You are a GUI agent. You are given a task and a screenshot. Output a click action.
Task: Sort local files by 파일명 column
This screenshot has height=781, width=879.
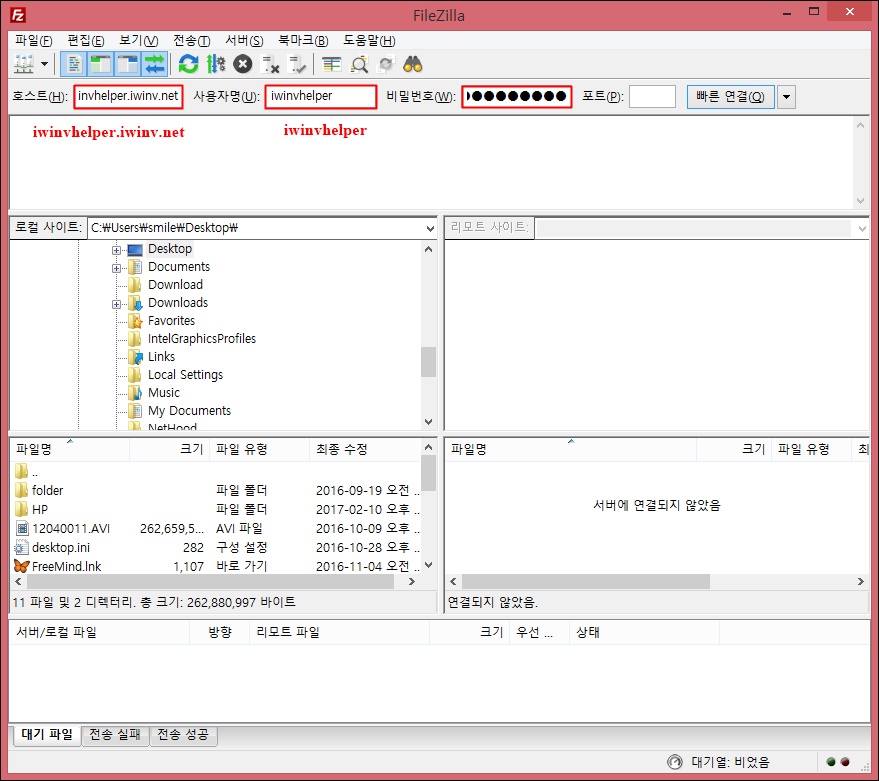pos(70,449)
